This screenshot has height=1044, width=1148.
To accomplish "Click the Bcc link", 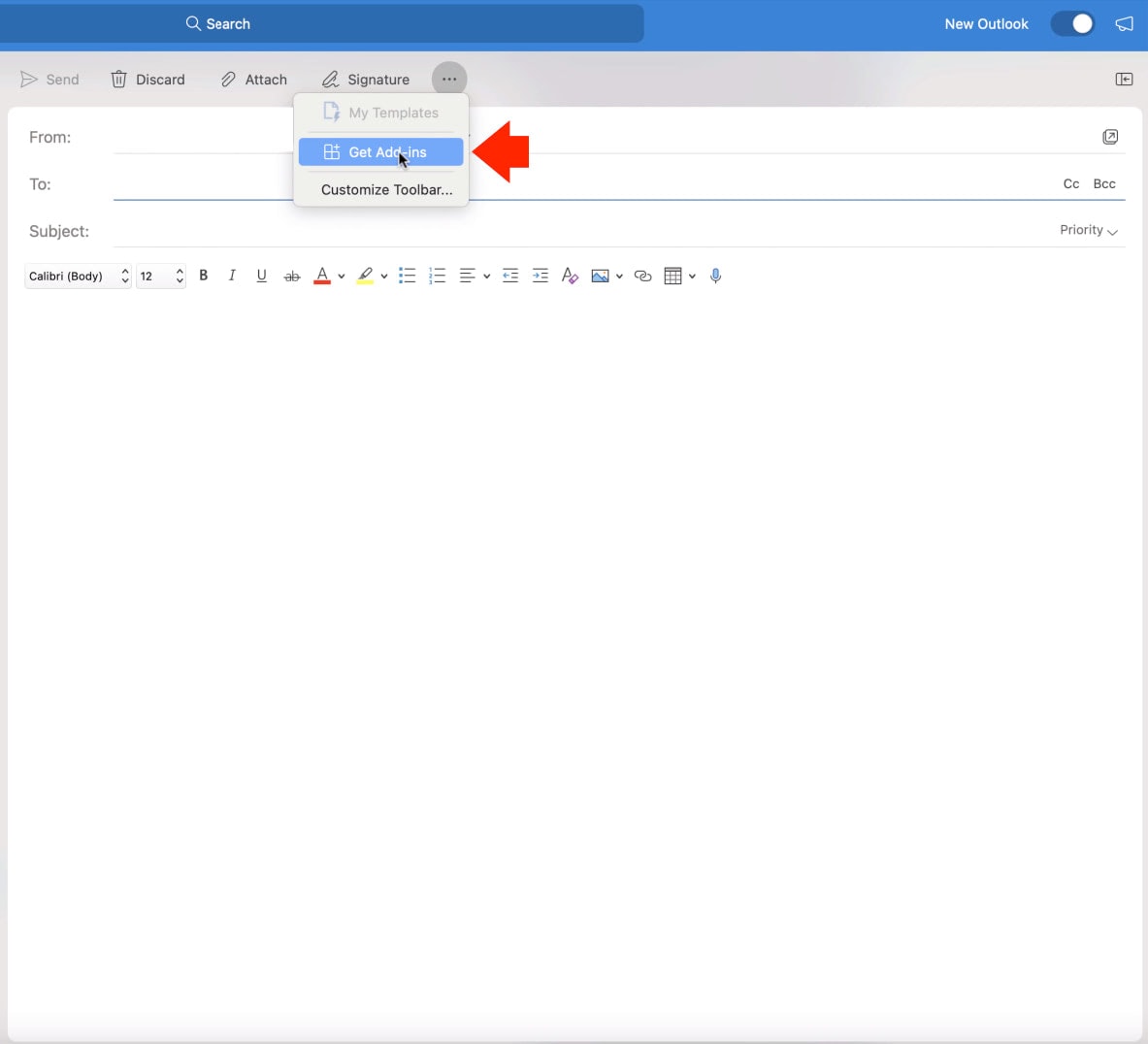I will [1104, 183].
